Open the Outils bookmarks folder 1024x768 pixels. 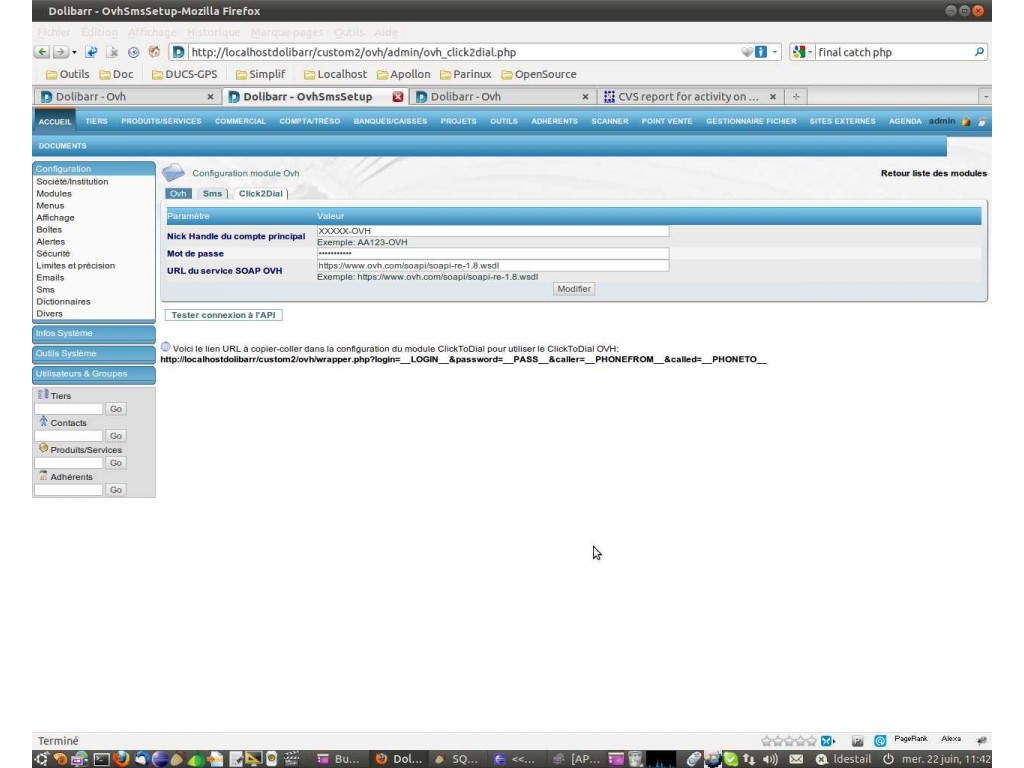(67, 74)
